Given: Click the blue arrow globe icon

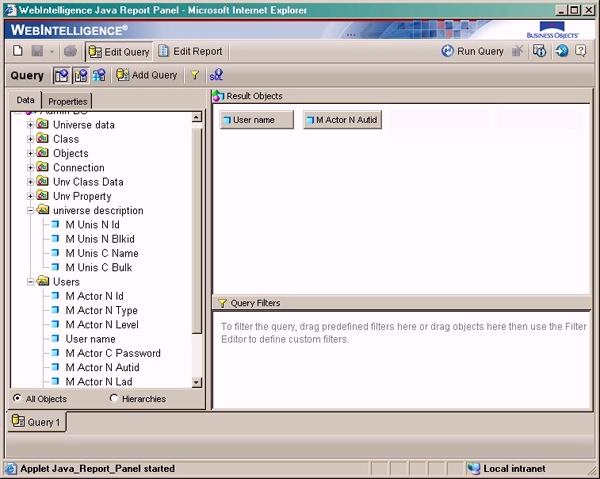Looking at the screenshot, I should 560,51.
